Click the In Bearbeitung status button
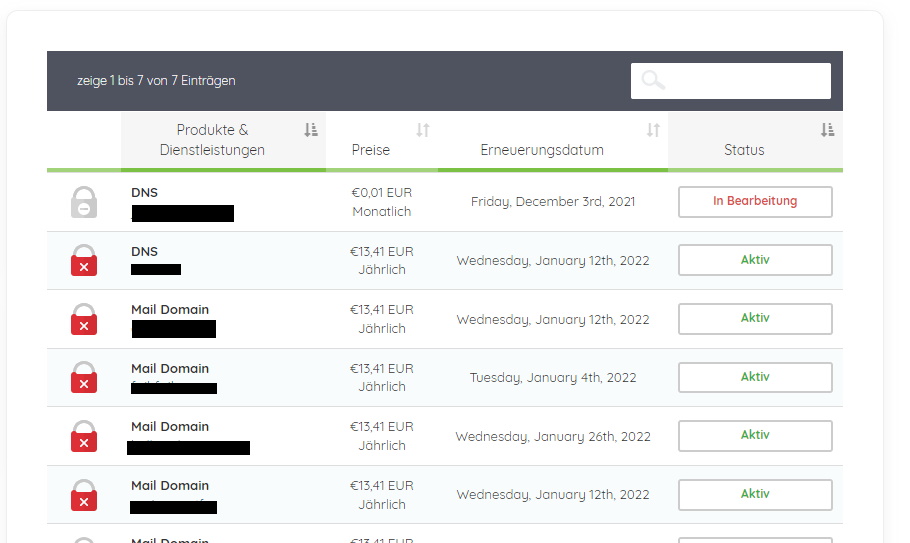The height and width of the screenshot is (543, 910). pos(755,202)
